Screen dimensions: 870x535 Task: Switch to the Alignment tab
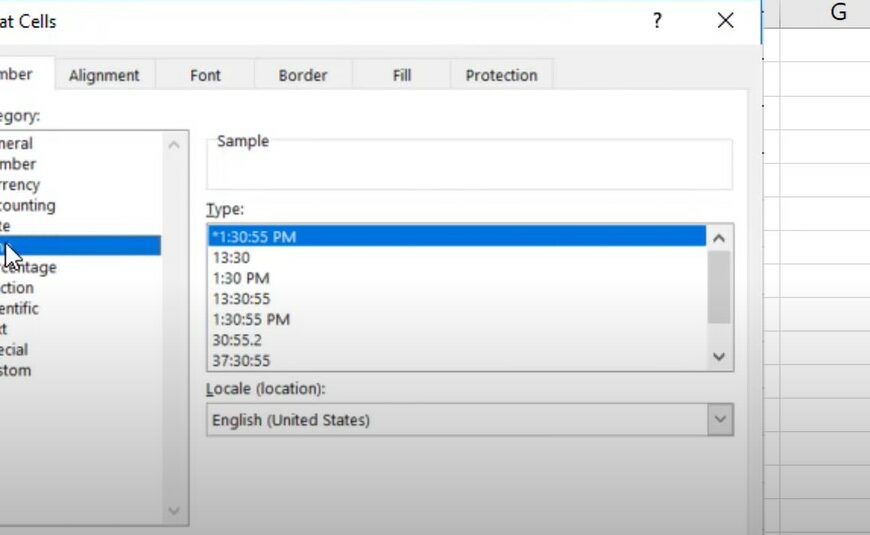[x=104, y=75]
